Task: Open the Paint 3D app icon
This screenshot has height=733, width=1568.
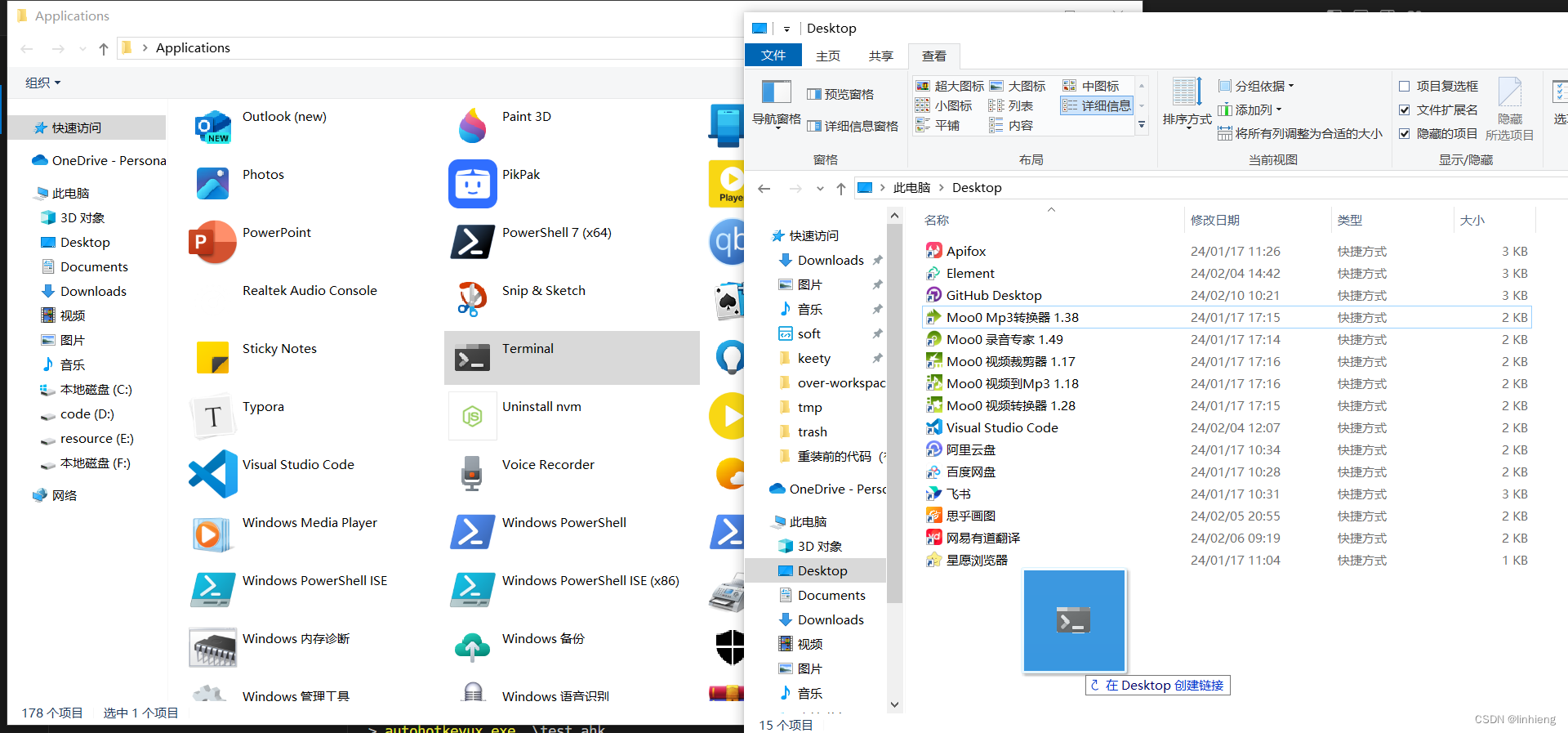Action: (x=473, y=127)
